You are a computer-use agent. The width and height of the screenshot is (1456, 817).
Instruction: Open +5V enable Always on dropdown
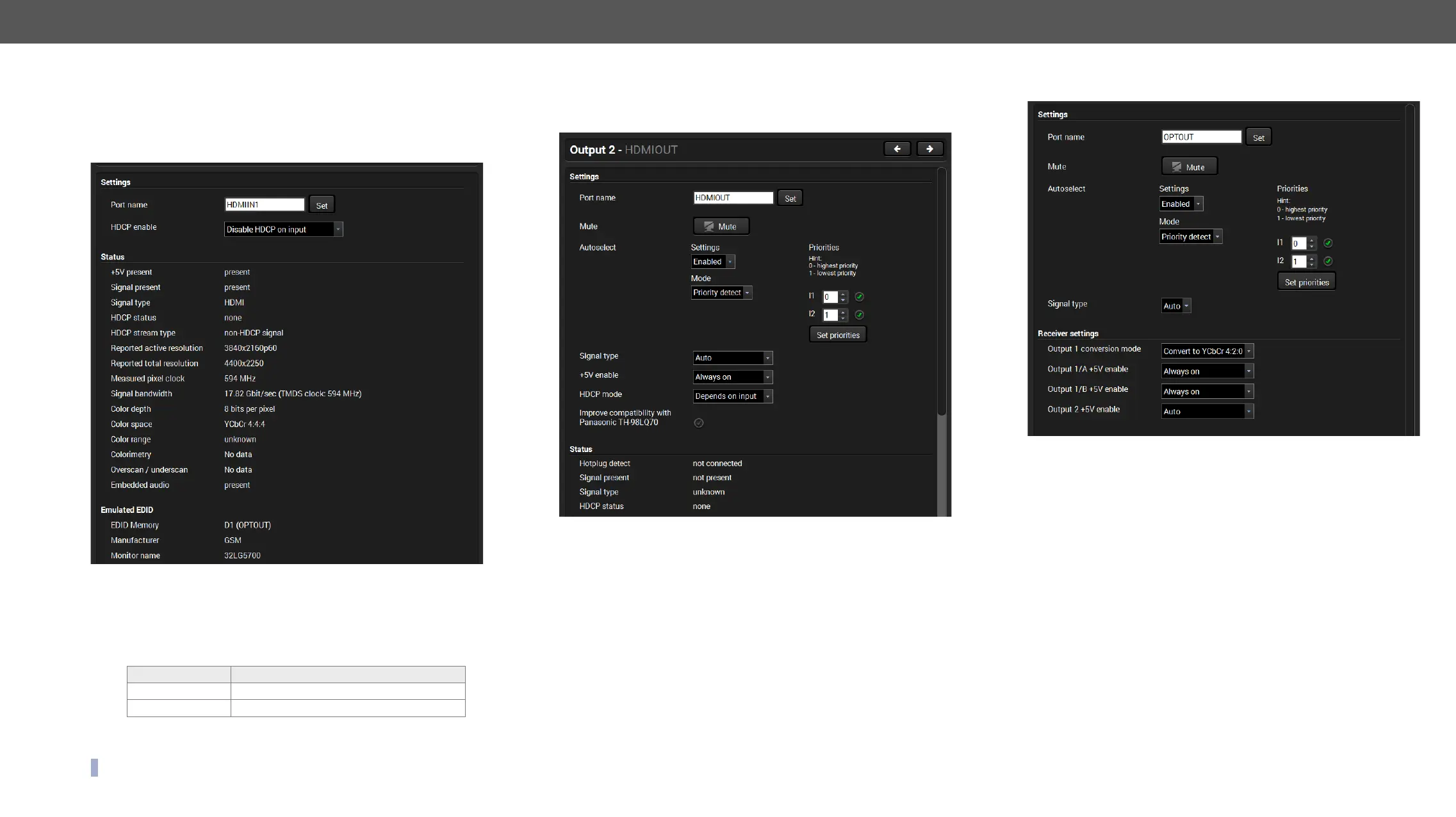(733, 377)
